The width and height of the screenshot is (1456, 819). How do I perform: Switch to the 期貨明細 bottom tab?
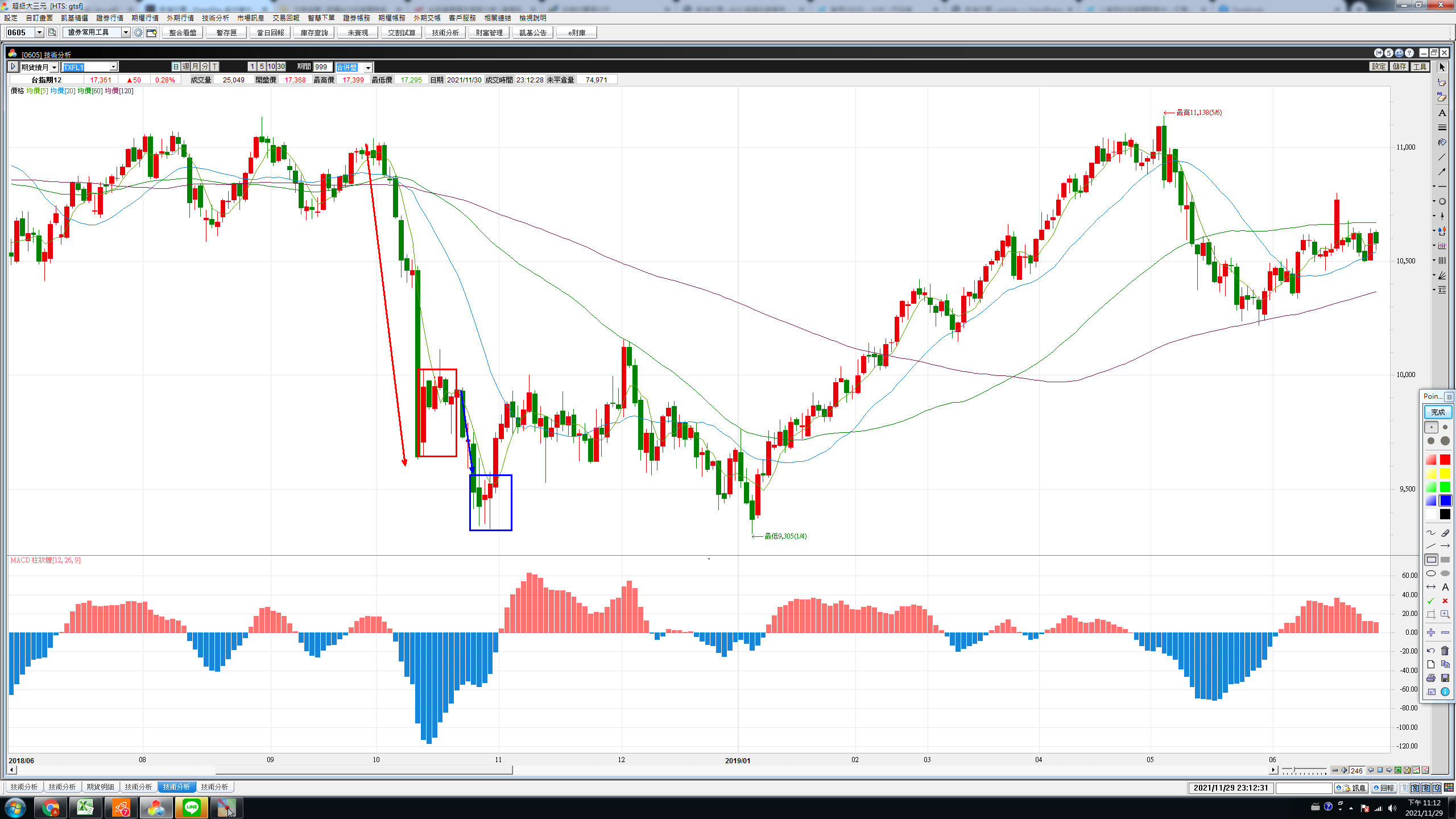point(100,787)
